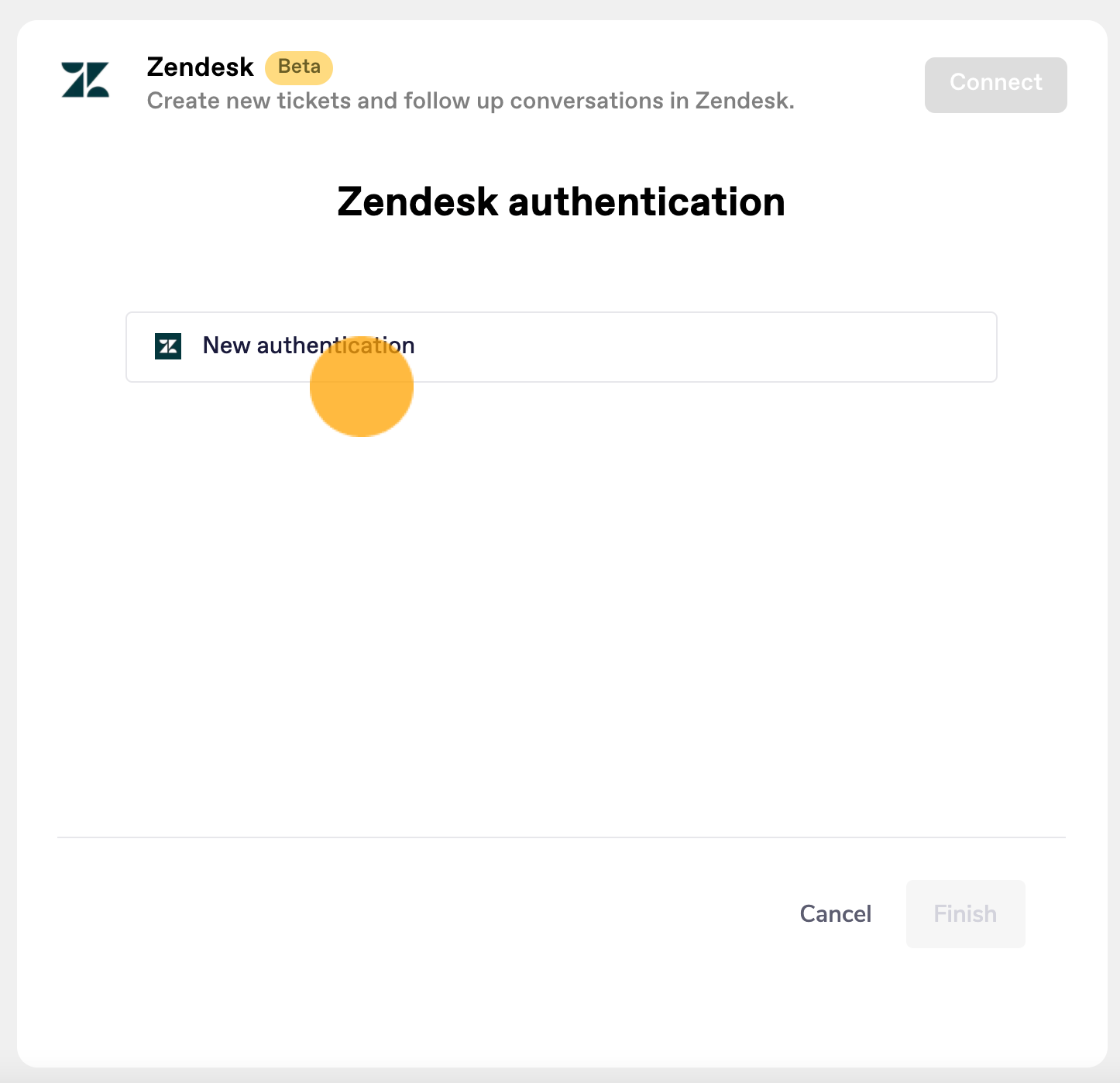Click the "New authentication" label text
Screen dimensions: 1120x1083
click(308, 346)
